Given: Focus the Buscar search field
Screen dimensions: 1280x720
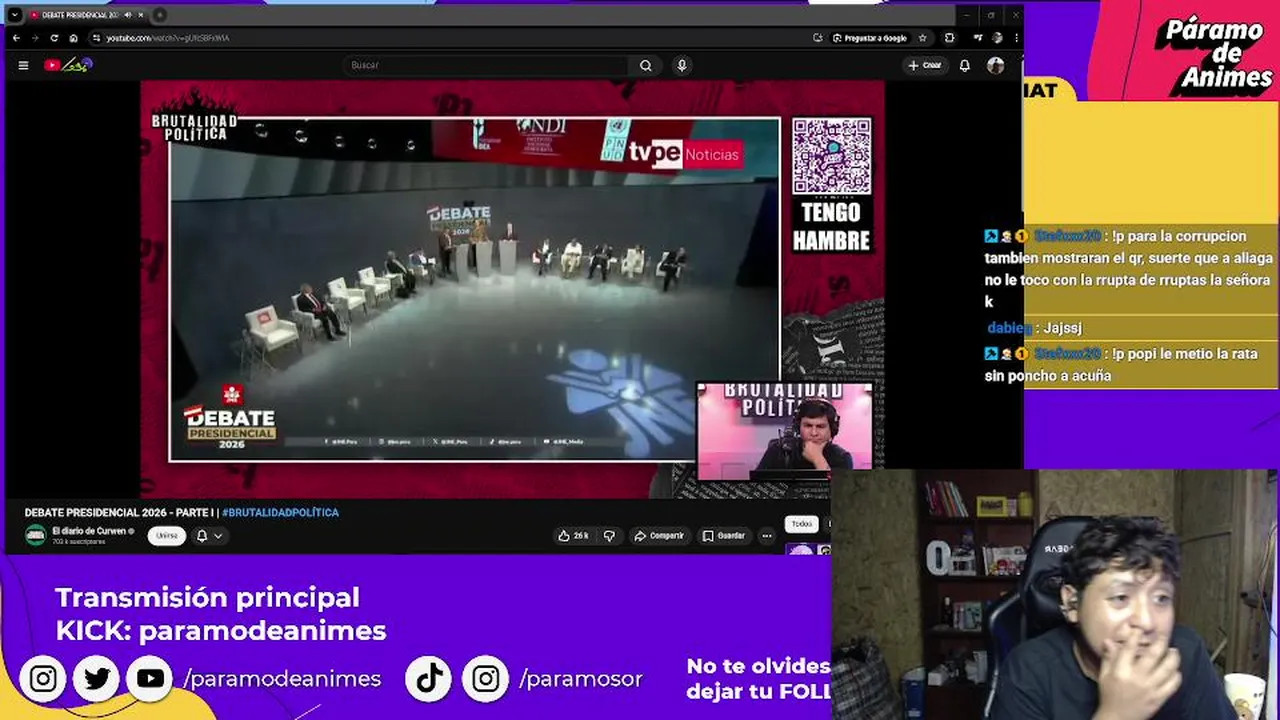Looking at the screenshot, I should pyautogui.click(x=485, y=65).
